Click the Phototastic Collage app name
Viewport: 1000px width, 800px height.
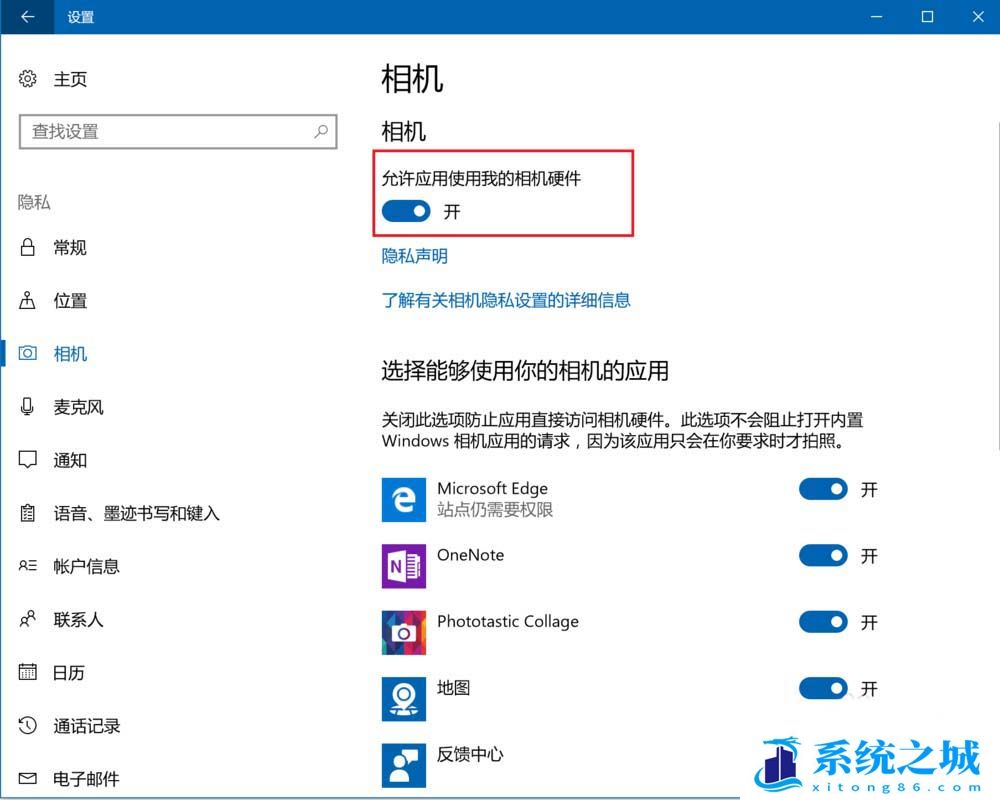pos(508,621)
